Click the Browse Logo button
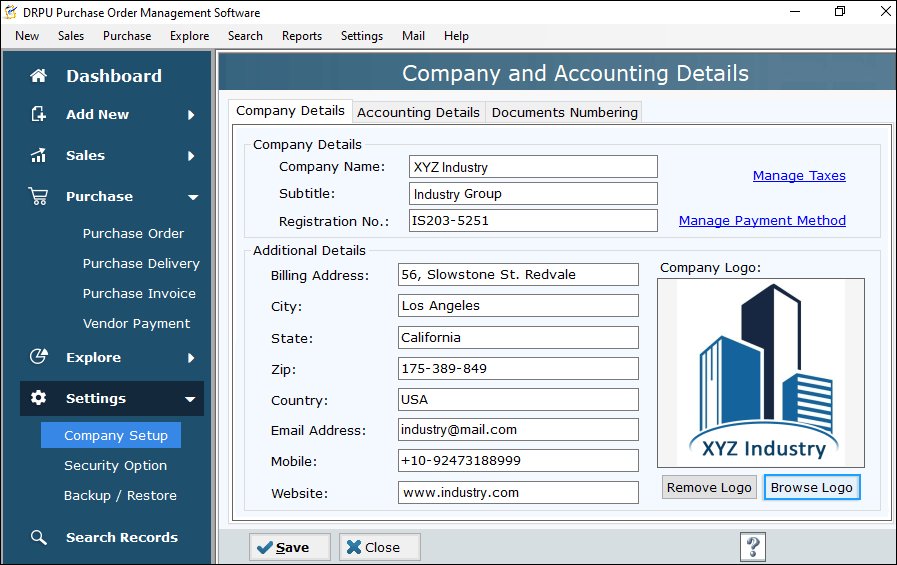897x565 pixels. pos(812,487)
